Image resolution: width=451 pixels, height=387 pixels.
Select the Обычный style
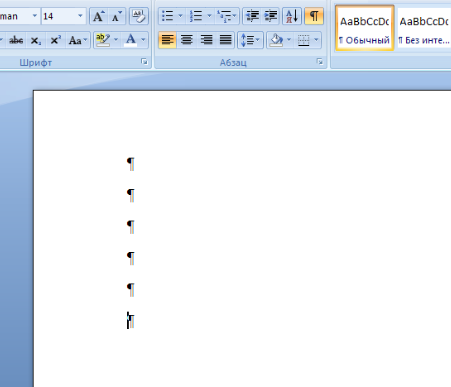(365, 28)
